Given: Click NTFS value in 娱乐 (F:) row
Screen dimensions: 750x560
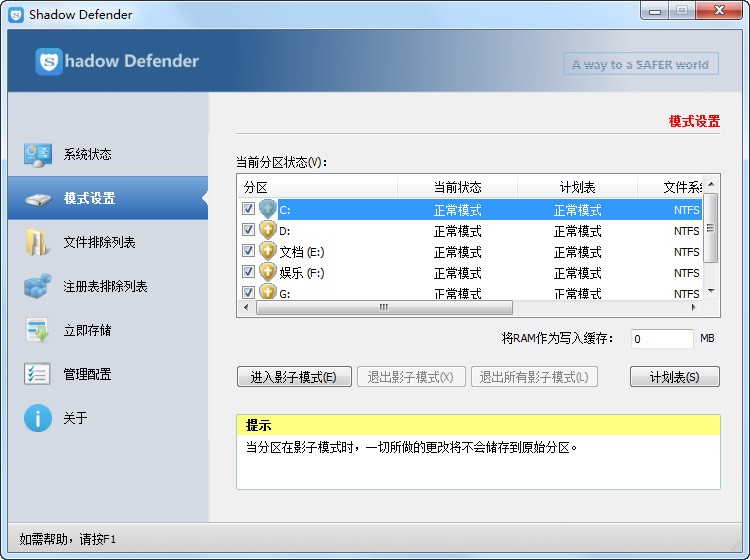Looking at the screenshot, I should (686, 273).
